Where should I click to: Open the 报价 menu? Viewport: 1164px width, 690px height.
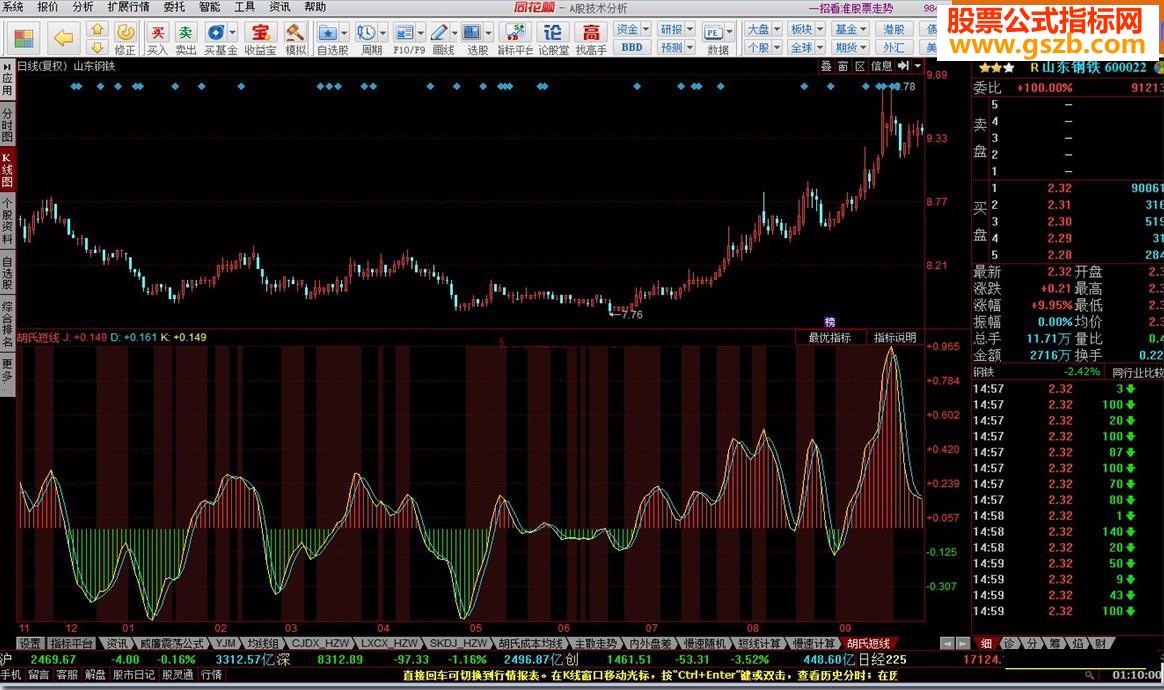(48, 7)
